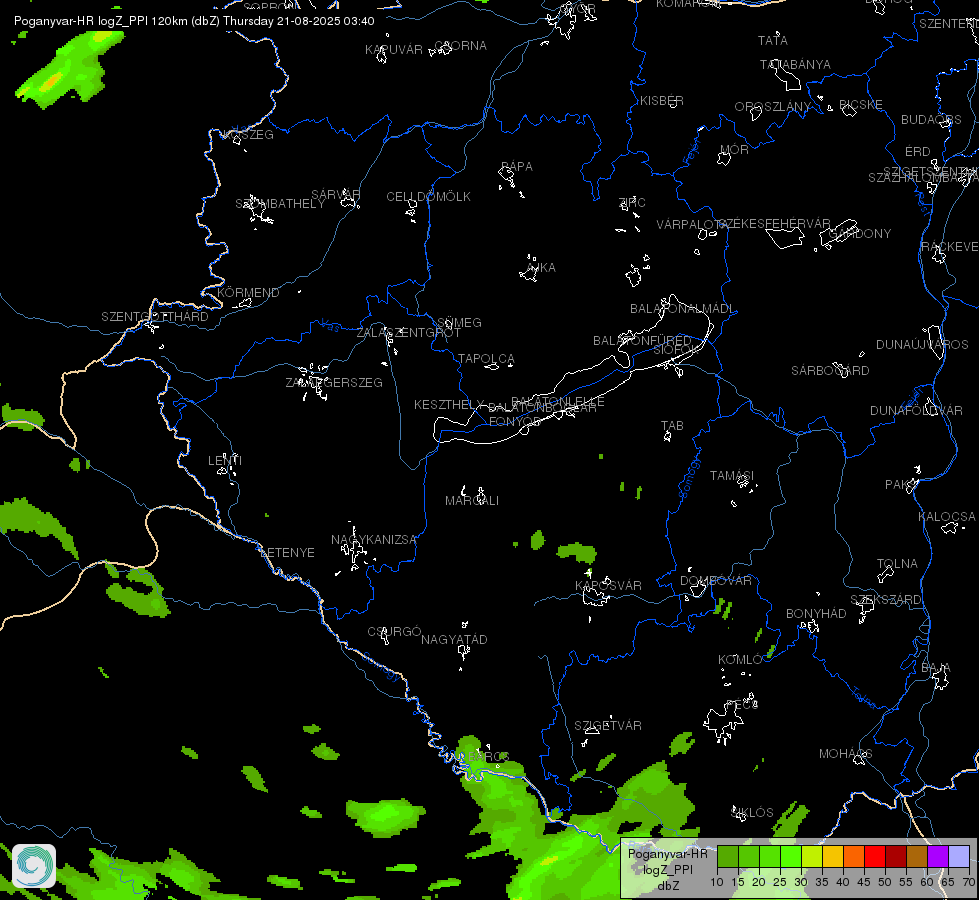Screen dimensions: 979x900
Task: Click the MÓR city label
Action: pos(734,150)
